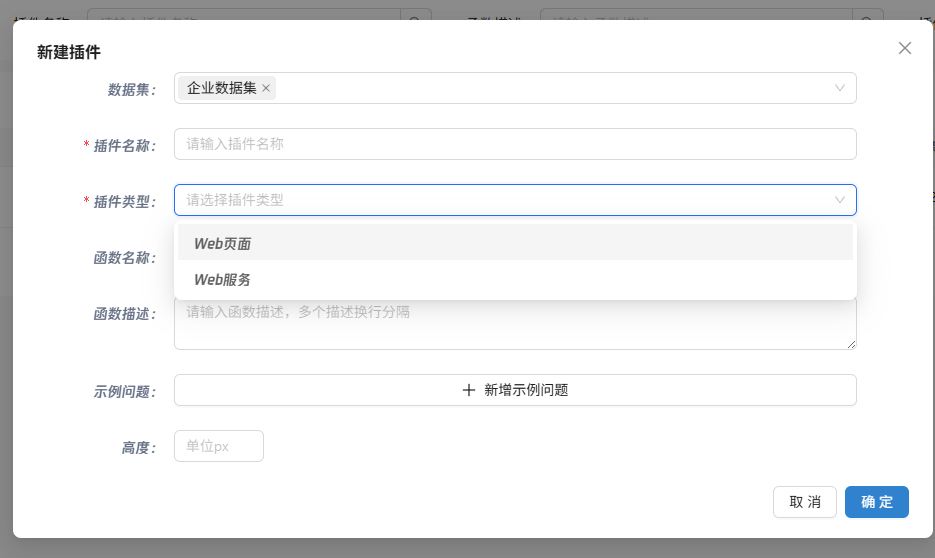Click the 取消 button
935x558 pixels.
(804, 502)
